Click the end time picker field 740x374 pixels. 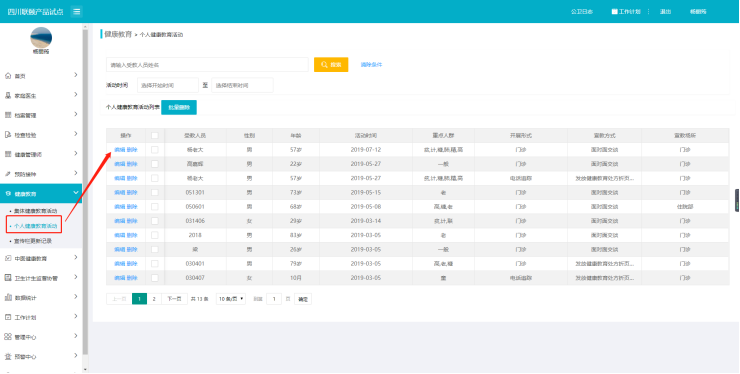243,85
